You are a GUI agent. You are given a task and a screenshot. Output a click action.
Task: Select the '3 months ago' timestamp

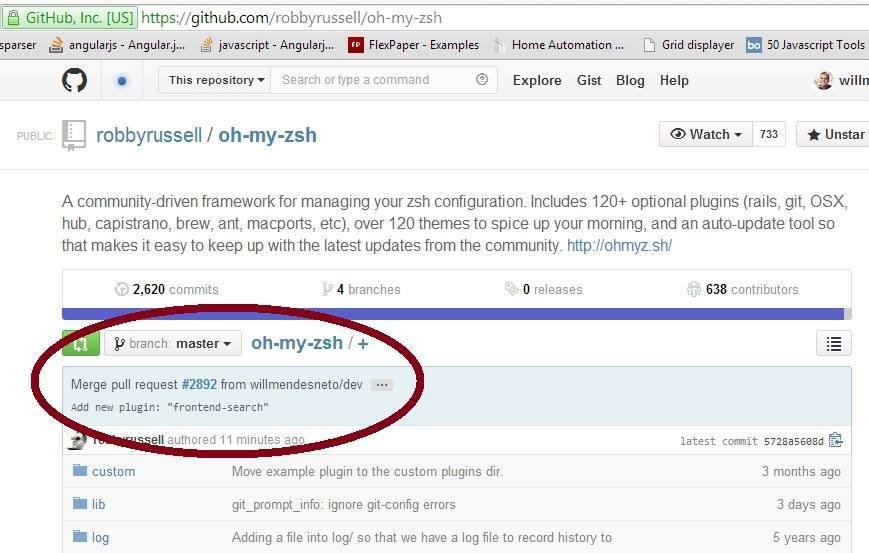801,472
